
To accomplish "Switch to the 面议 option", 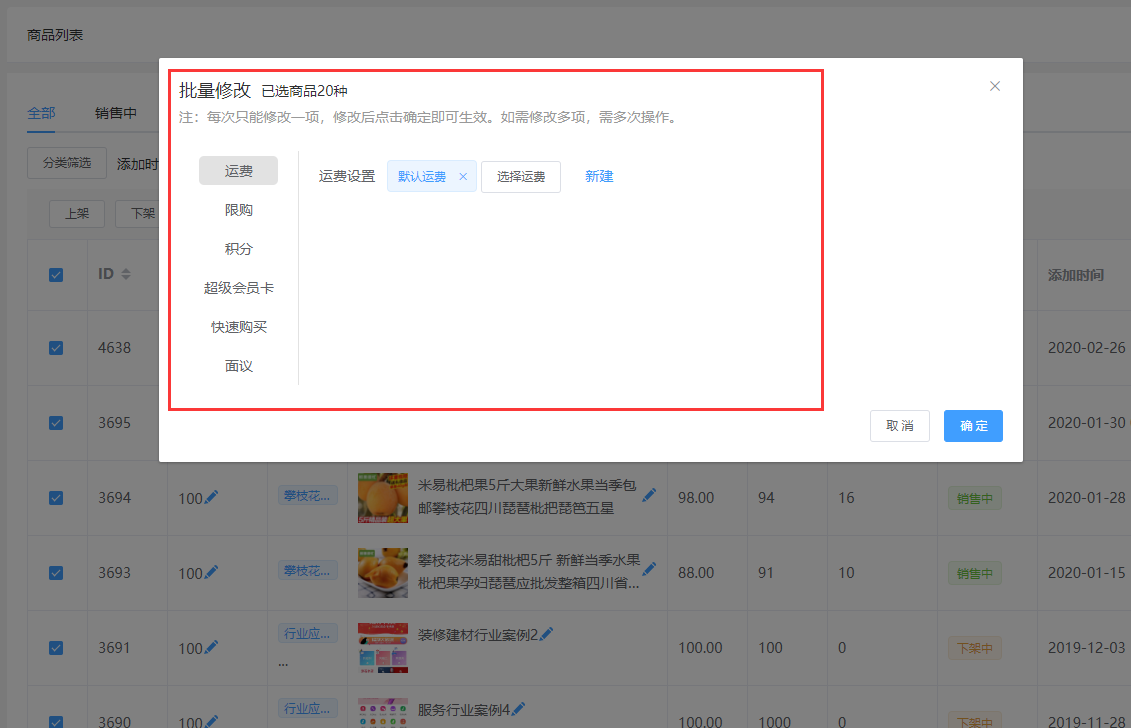I will pyautogui.click(x=238, y=366).
